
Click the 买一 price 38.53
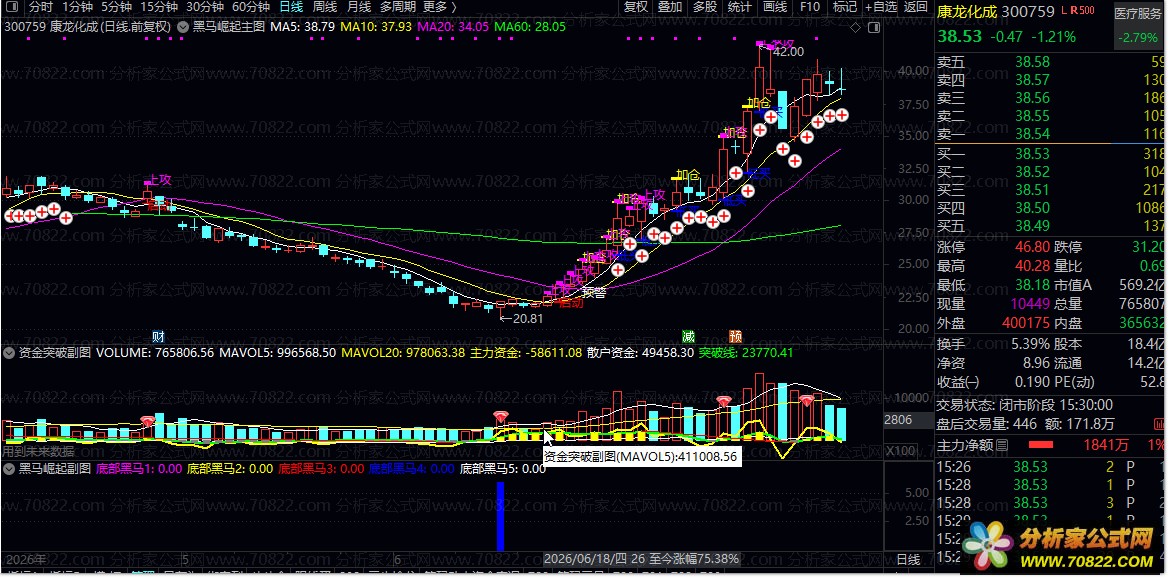(1032, 154)
